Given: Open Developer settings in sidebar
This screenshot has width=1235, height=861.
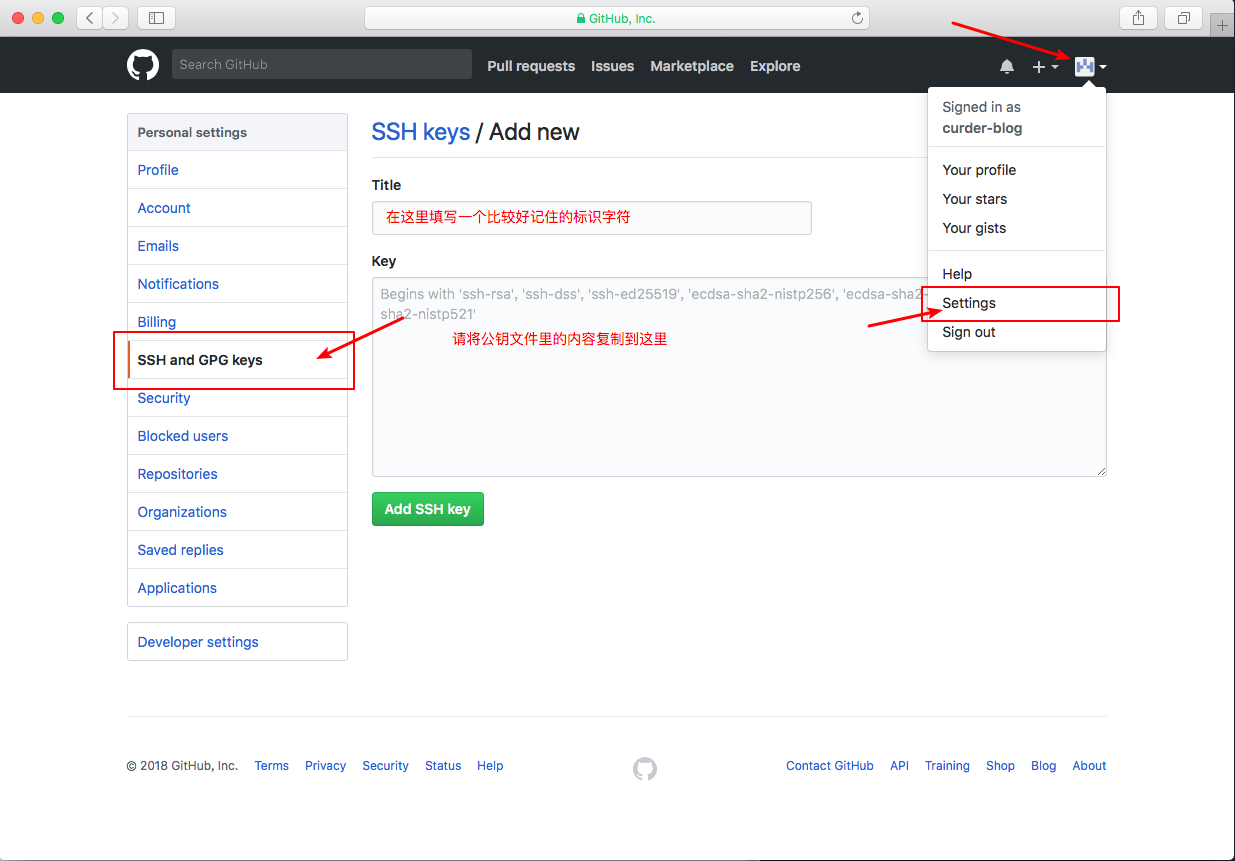Looking at the screenshot, I should (x=237, y=642).
